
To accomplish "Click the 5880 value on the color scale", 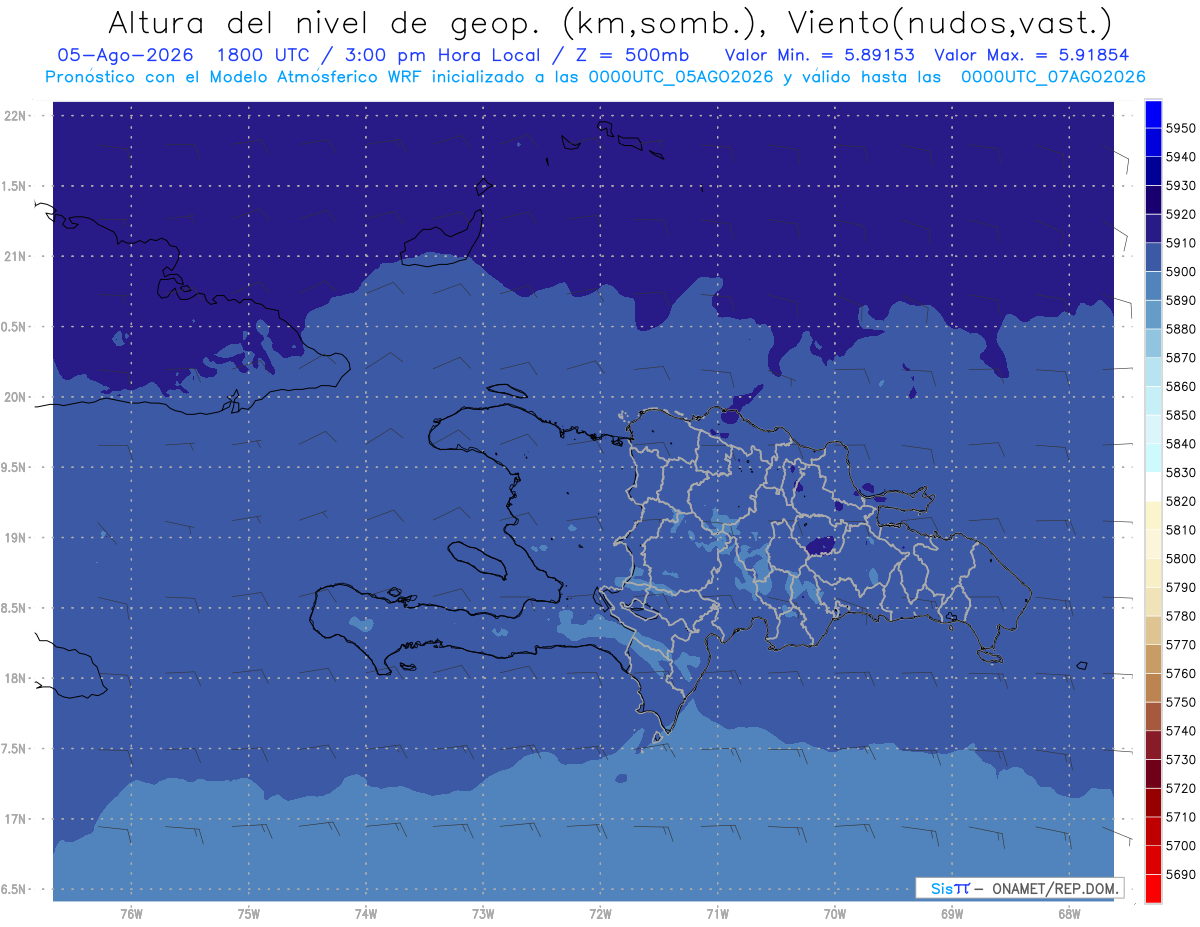I will 1180,329.
